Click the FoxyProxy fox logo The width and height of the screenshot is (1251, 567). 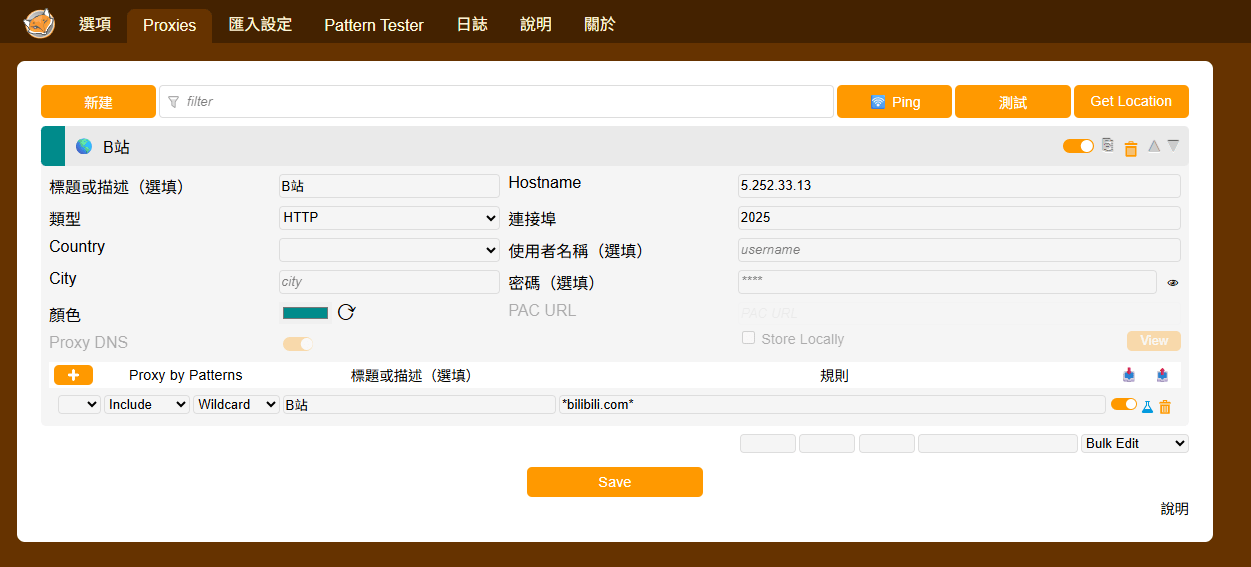tap(39, 23)
